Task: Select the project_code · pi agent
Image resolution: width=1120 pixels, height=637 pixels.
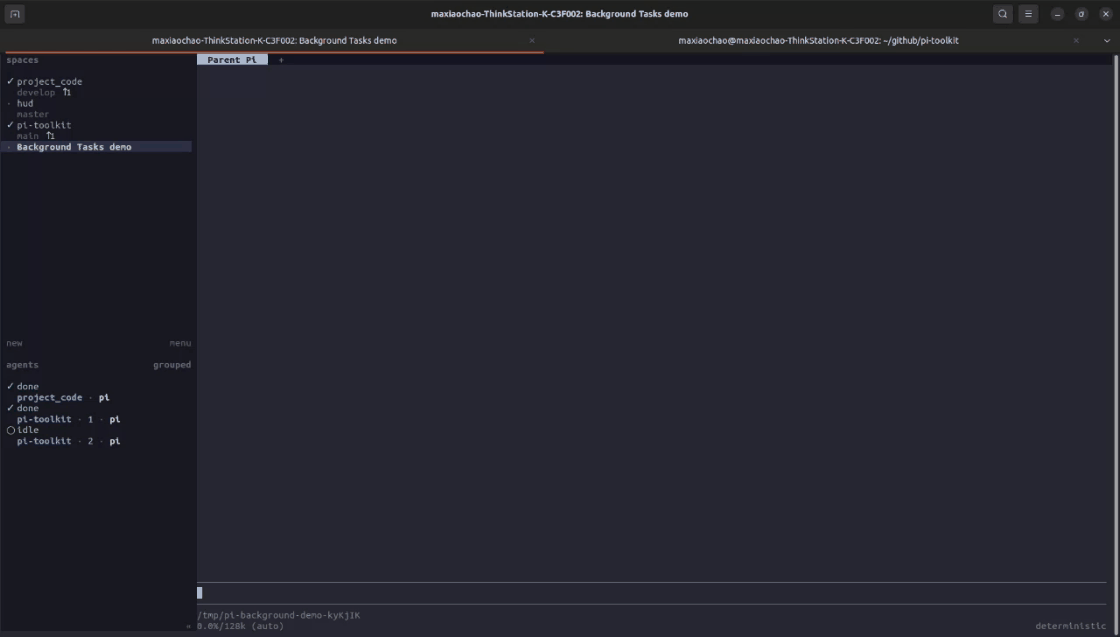Action: (63, 397)
